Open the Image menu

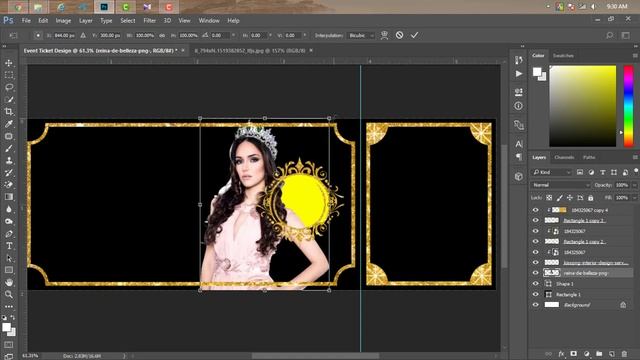coord(63,20)
